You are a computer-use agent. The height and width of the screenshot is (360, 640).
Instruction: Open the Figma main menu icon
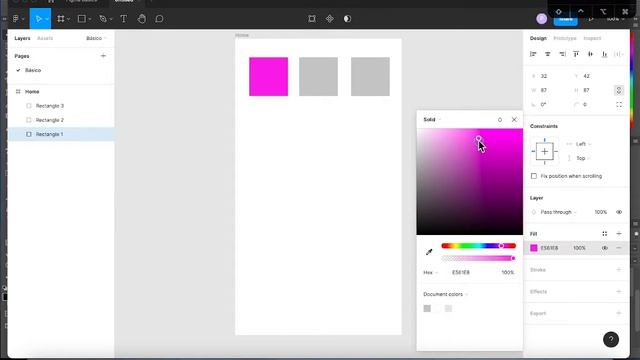(16, 19)
